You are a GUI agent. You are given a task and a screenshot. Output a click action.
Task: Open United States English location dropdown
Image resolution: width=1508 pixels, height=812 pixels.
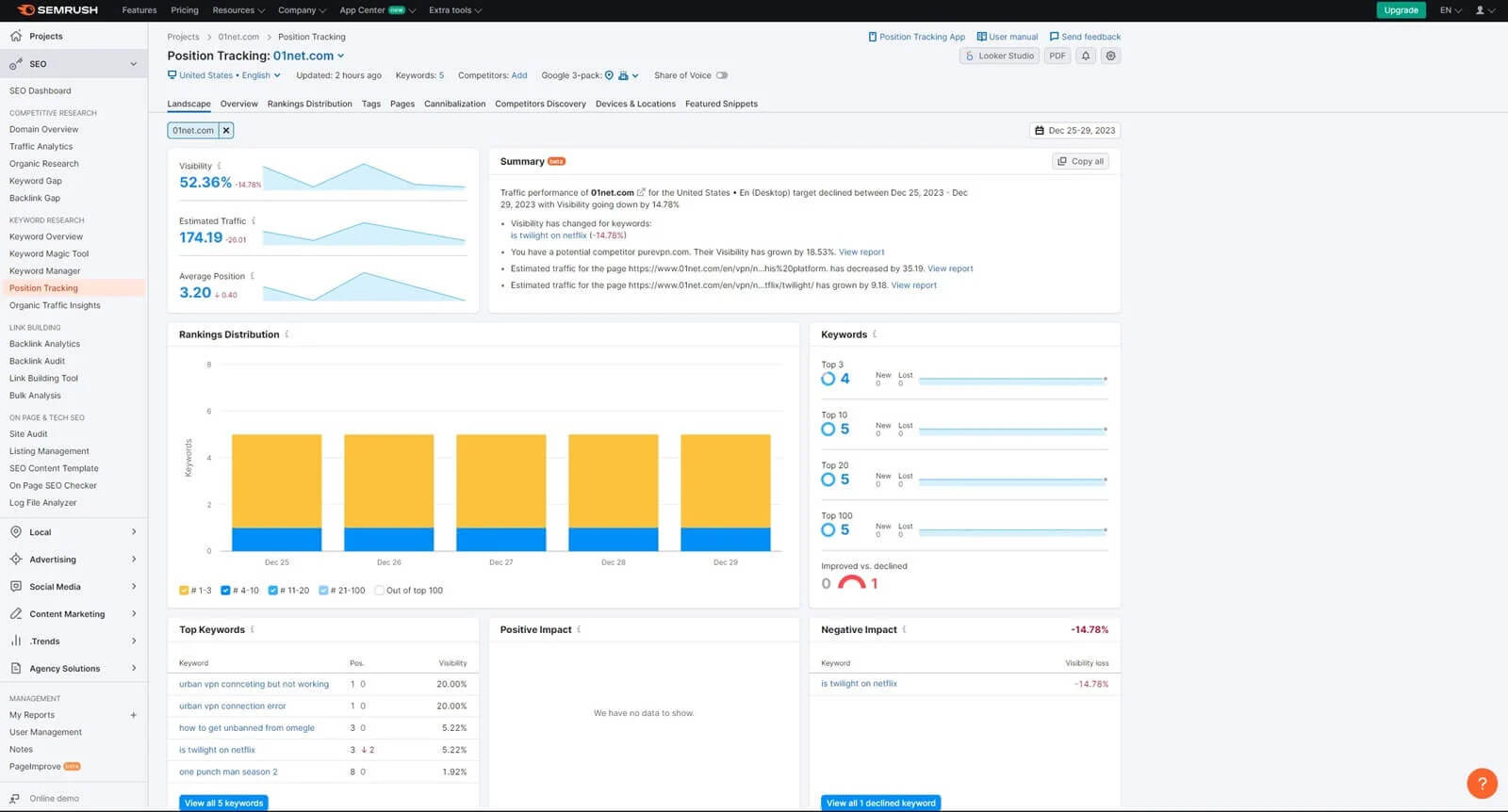tap(224, 75)
